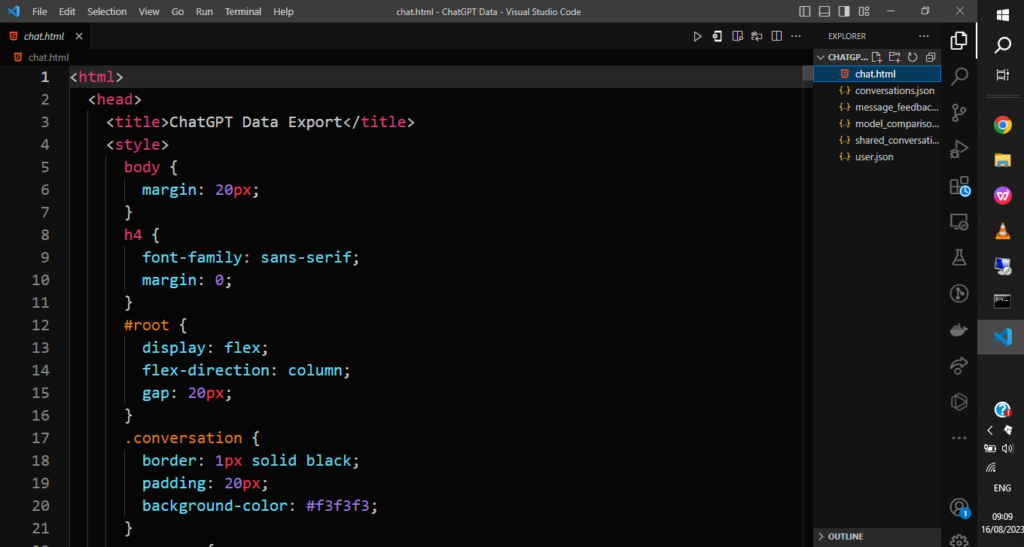Image resolution: width=1024 pixels, height=547 pixels.
Task: Open the Accounts menu with the badge
Action: click(x=959, y=507)
